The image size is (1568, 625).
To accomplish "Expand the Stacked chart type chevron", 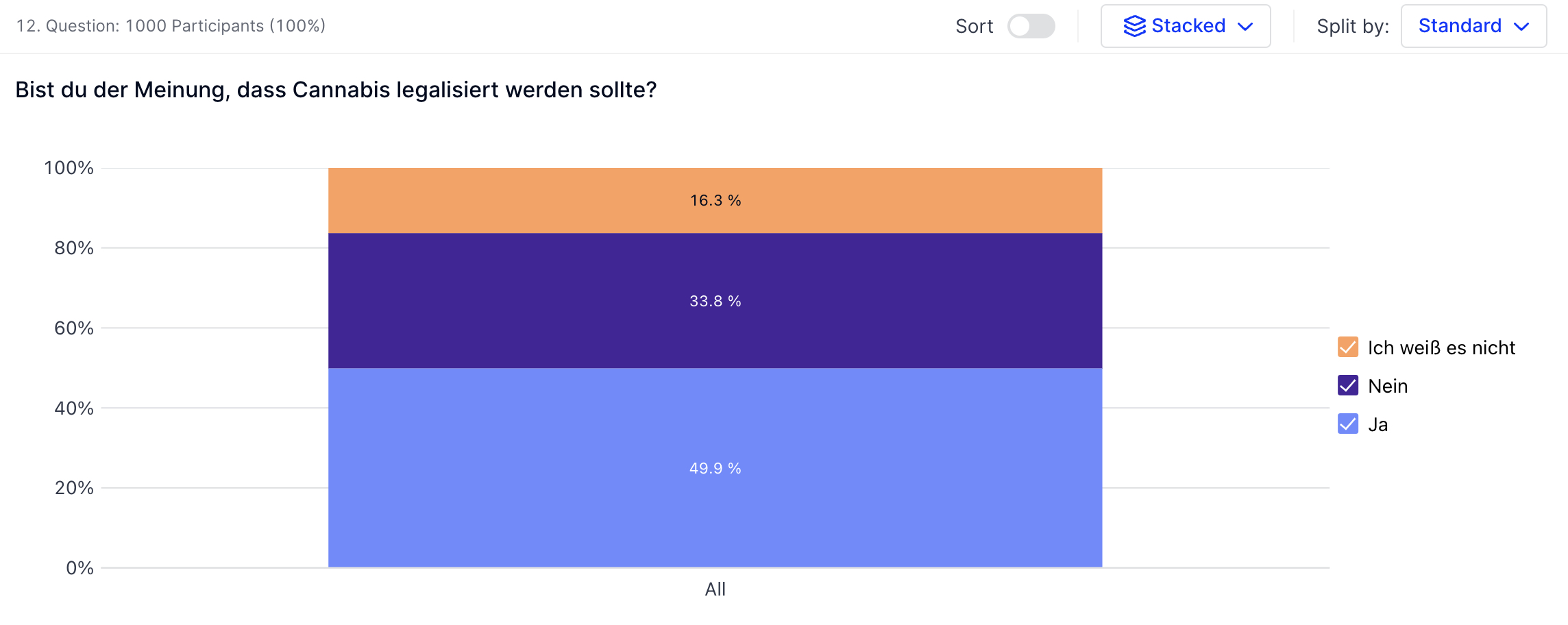I will [x=1245, y=27].
